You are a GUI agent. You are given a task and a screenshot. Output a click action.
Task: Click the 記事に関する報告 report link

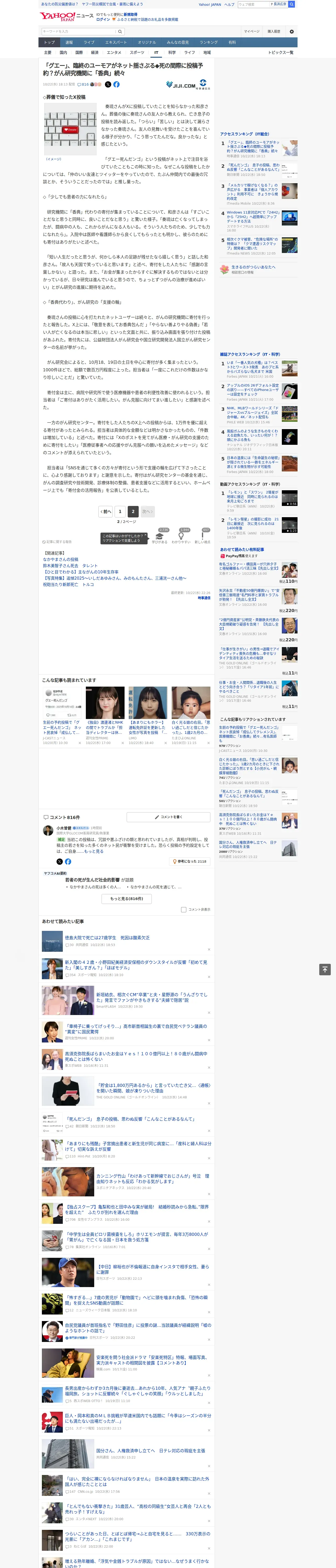(x=57, y=541)
